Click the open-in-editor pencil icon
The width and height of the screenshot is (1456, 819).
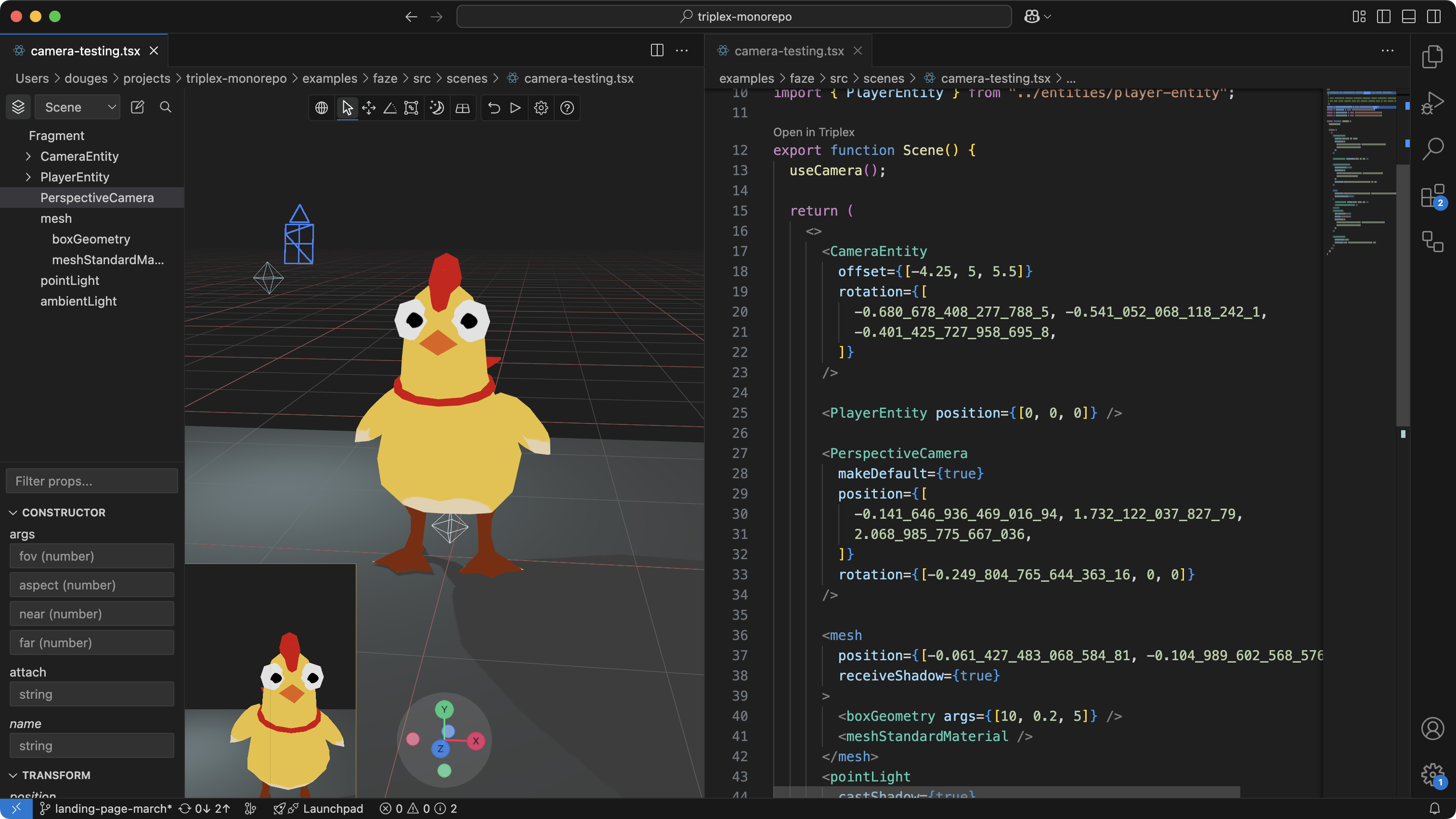click(137, 107)
